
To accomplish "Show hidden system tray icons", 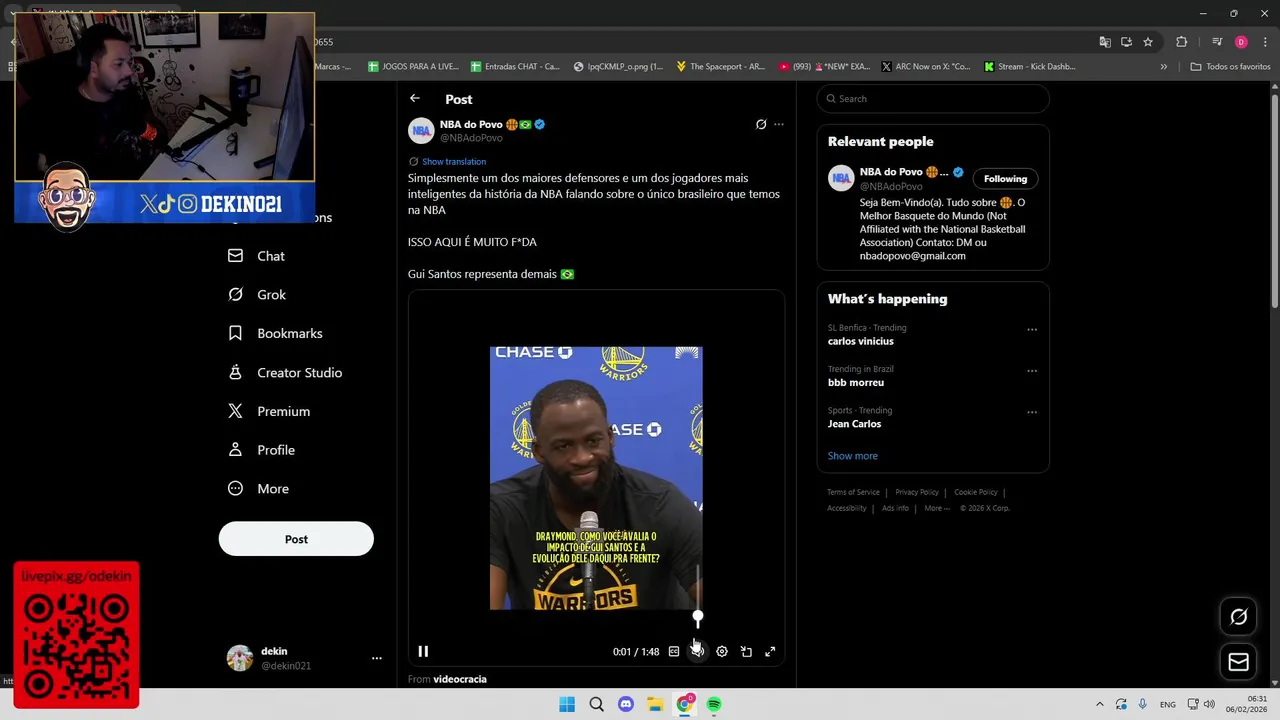I will point(1100,704).
